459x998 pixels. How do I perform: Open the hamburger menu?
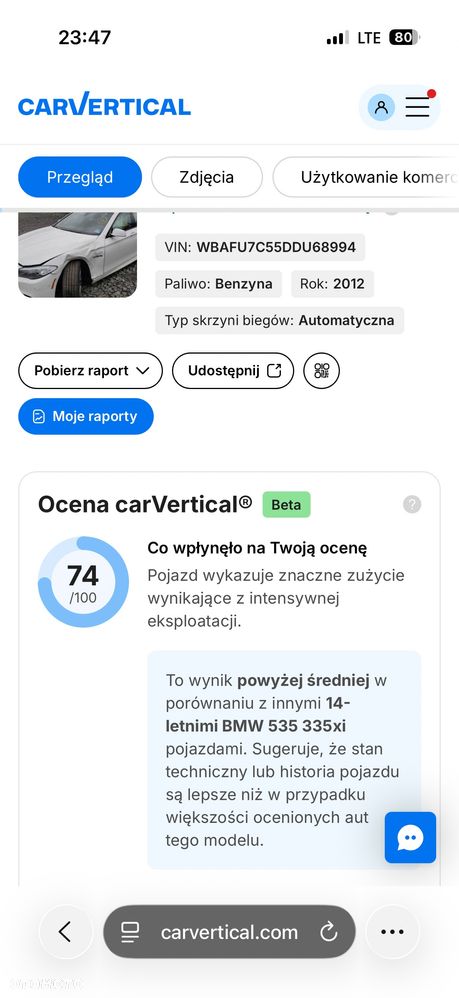pos(418,107)
